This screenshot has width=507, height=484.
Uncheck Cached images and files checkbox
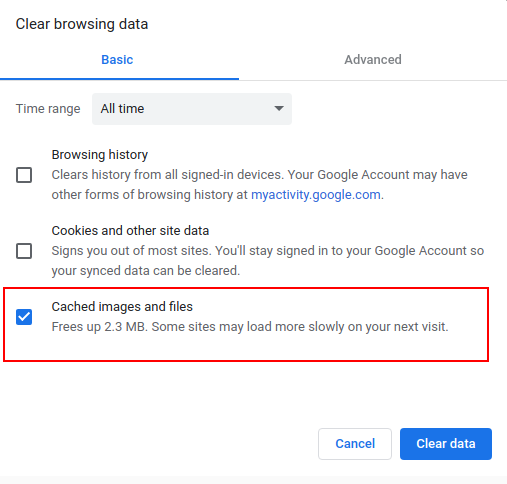click(24, 317)
